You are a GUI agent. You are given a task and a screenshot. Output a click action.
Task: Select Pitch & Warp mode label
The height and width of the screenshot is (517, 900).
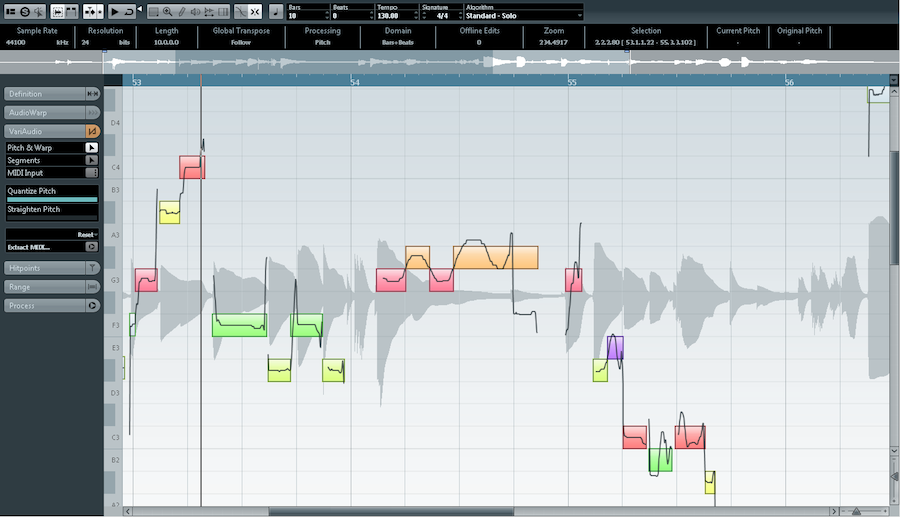pyautogui.click(x=30, y=147)
